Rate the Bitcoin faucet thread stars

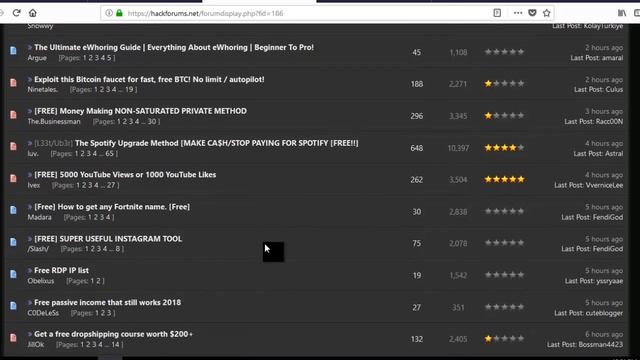tap(504, 84)
